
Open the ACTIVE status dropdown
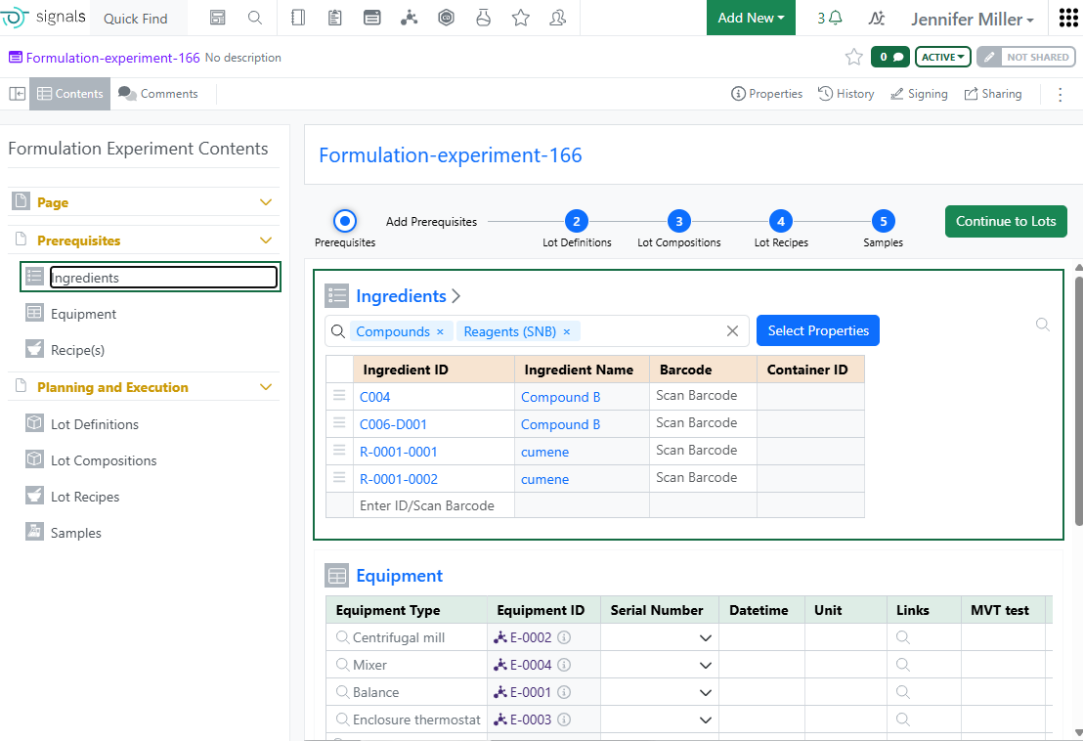point(943,57)
